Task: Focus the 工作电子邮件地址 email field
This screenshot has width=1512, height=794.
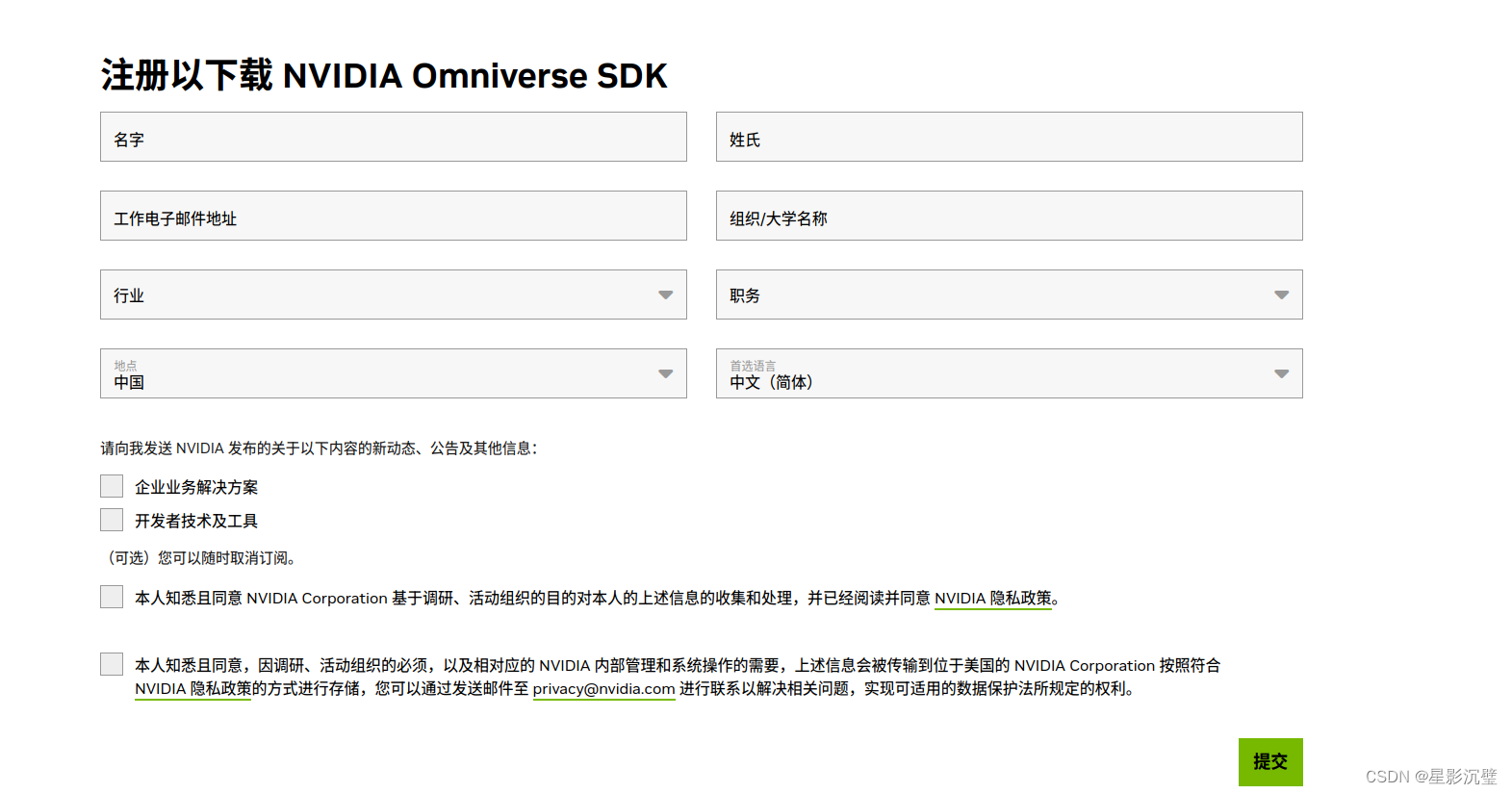Action: [x=393, y=216]
